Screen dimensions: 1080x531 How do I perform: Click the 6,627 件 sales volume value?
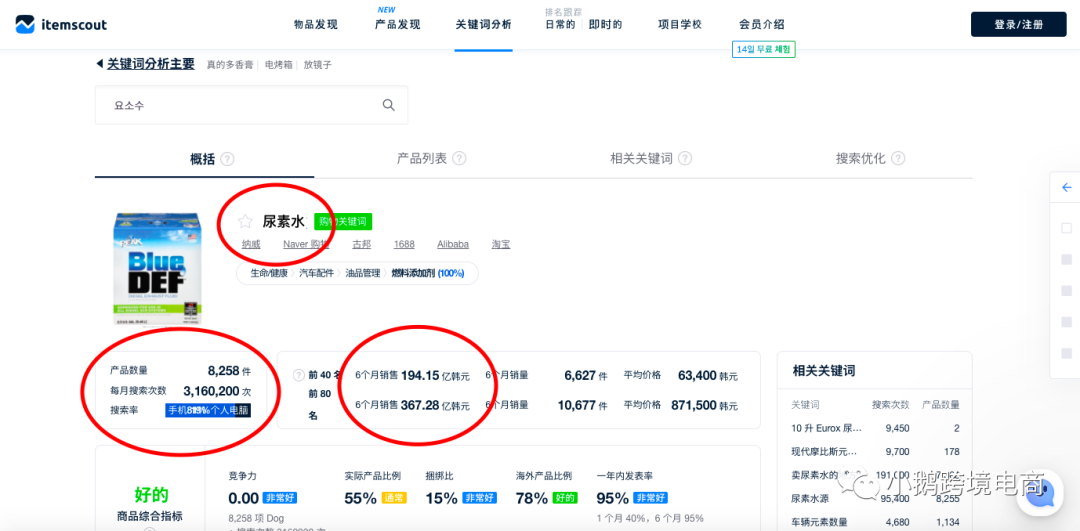[585, 376]
